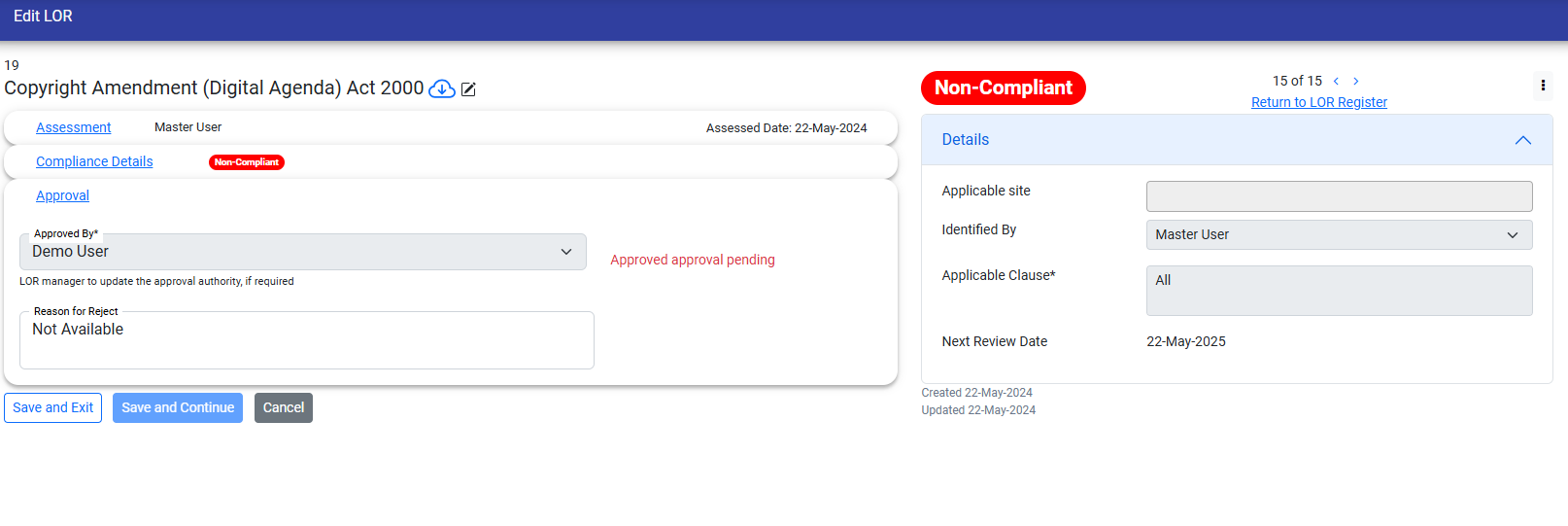
Task: Open the Assessment section
Action: (74, 127)
